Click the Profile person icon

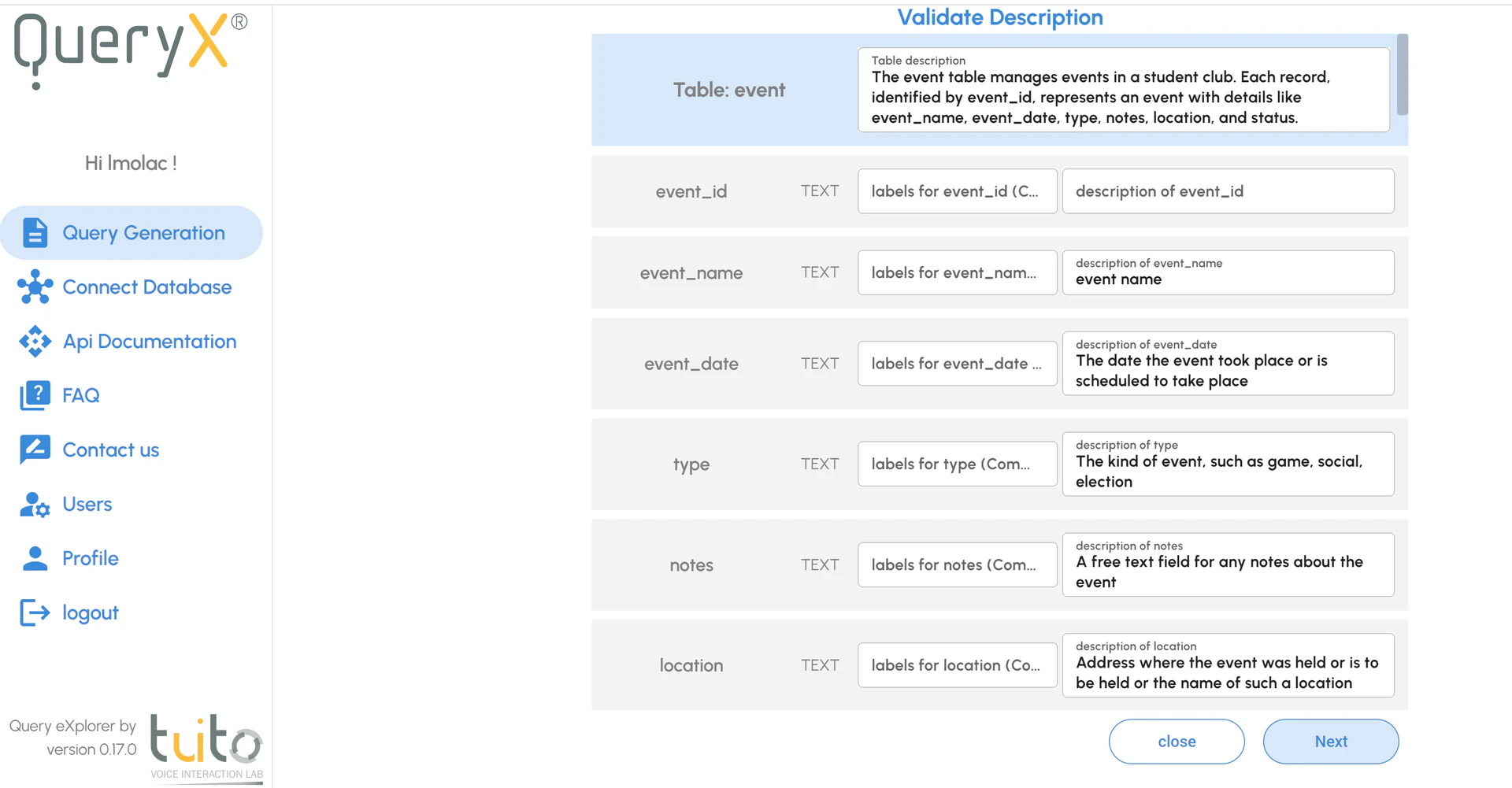coord(35,558)
